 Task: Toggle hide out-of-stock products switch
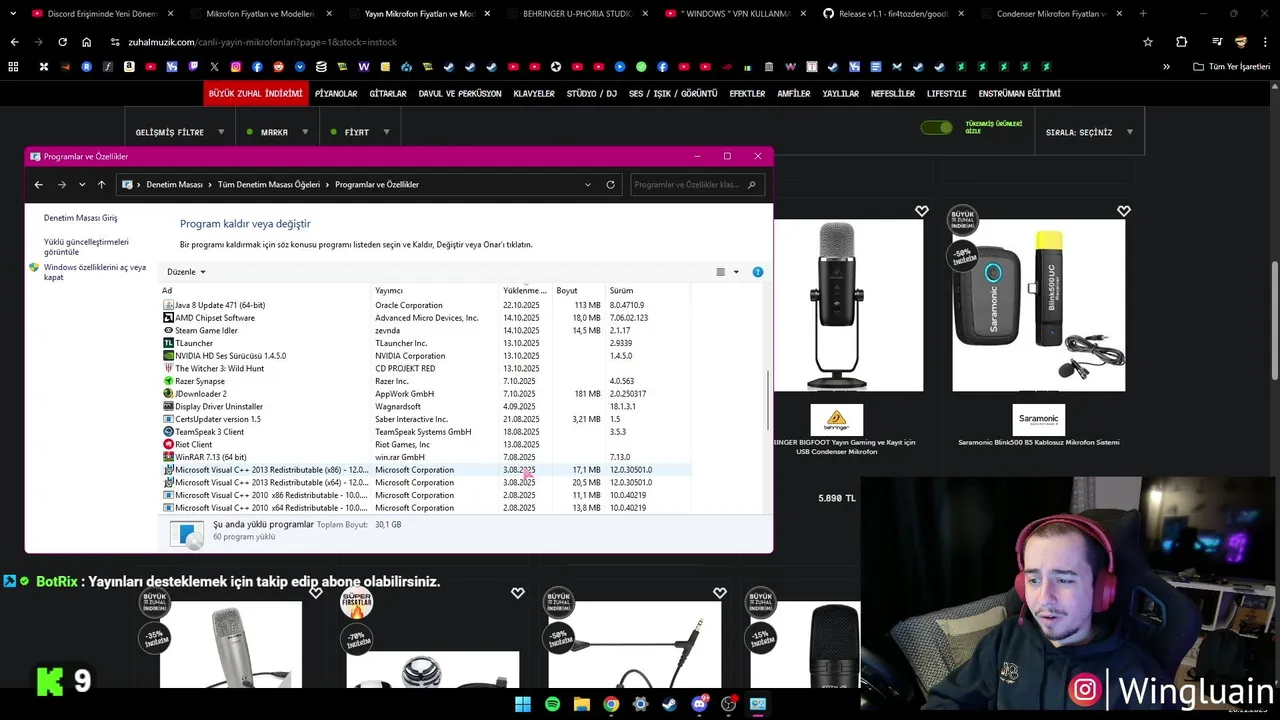point(937,128)
